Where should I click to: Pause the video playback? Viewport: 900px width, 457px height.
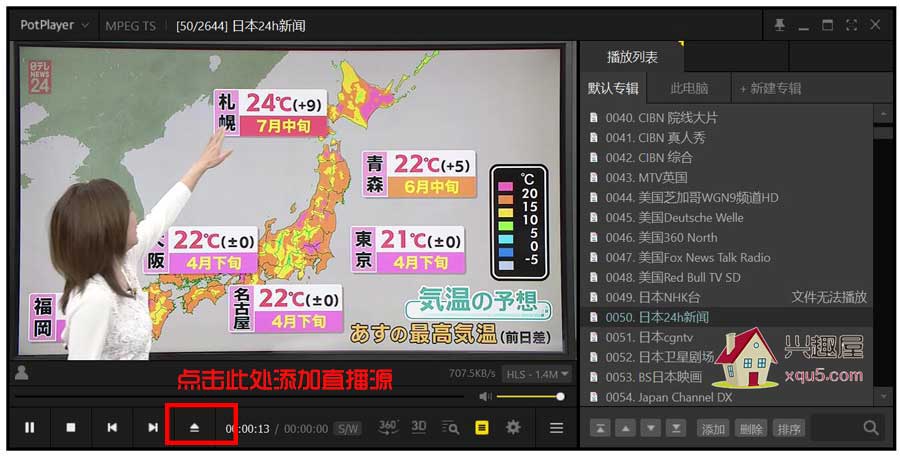point(30,428)
